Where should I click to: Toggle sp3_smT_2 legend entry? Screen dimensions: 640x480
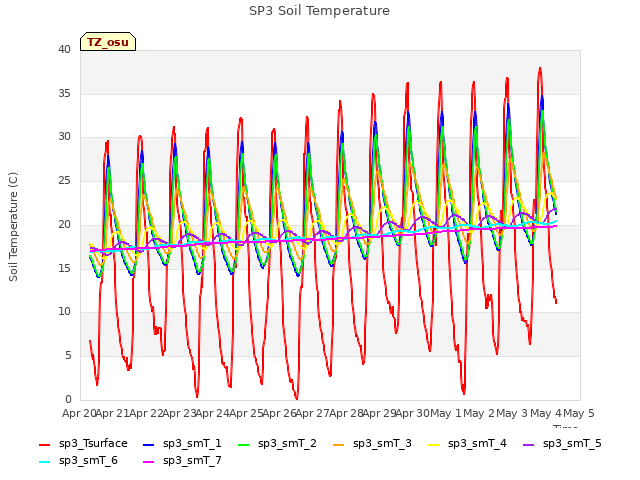pos(277,444)
